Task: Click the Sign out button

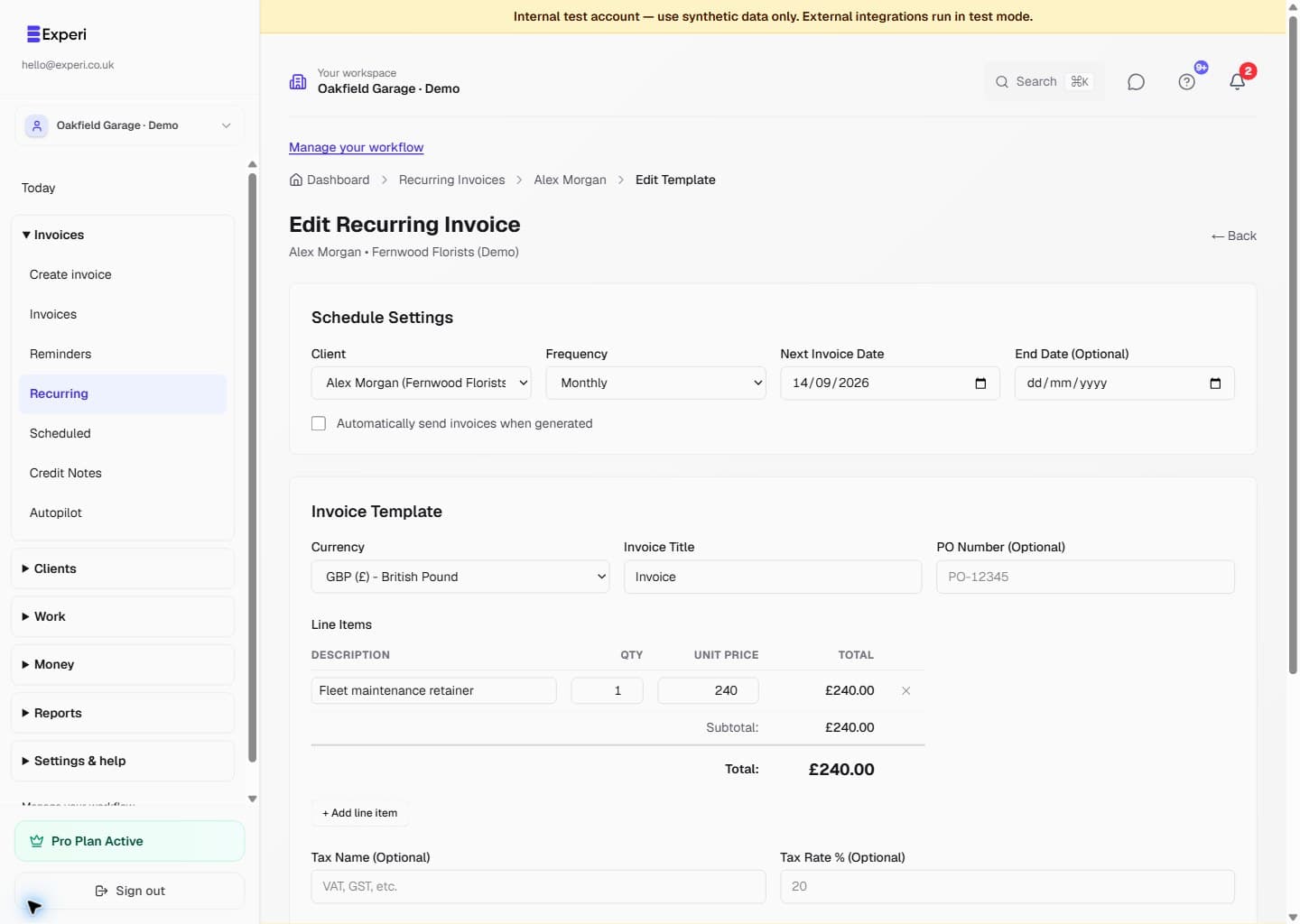Action: 129,891
